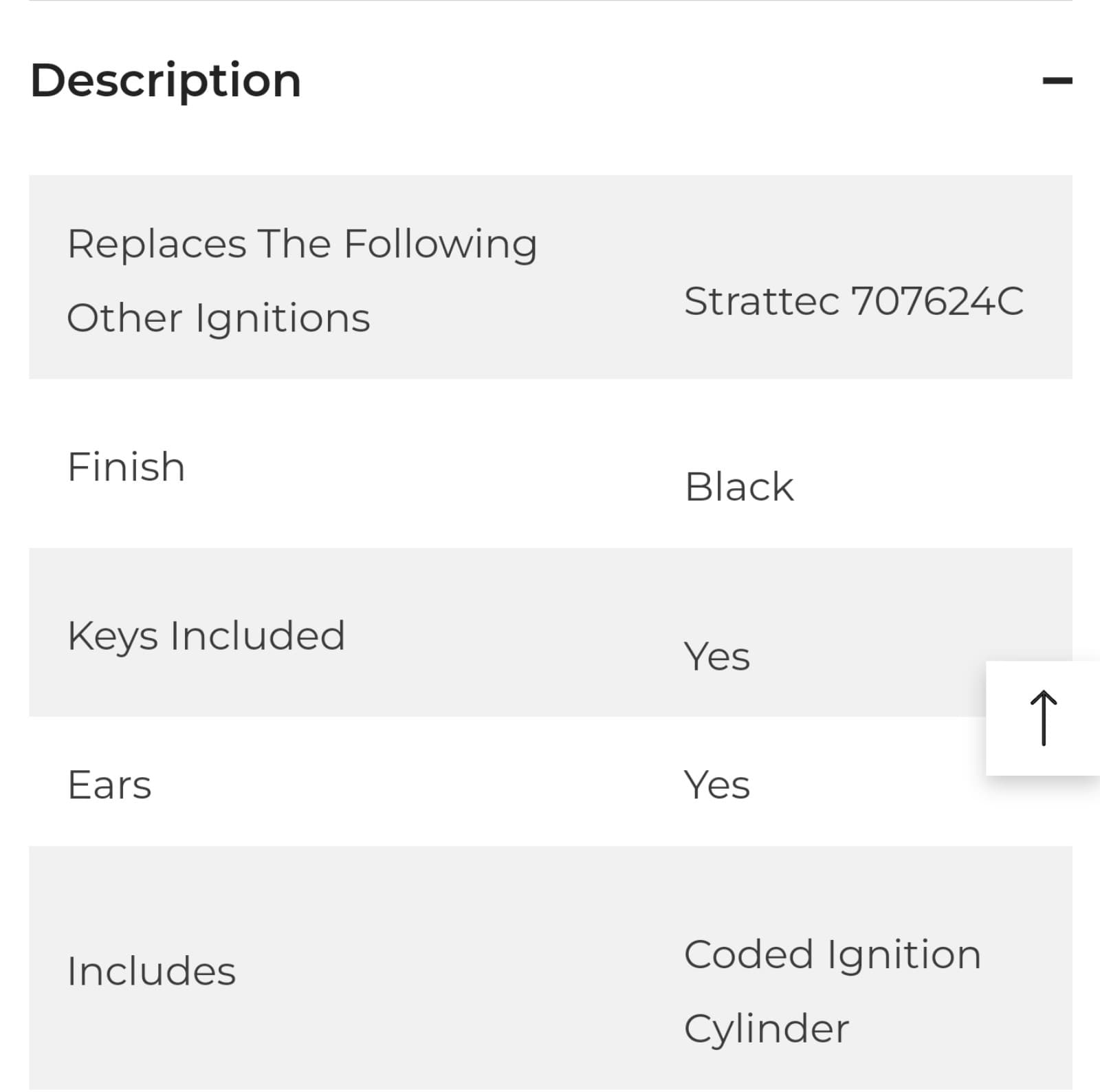
Task: Collapse the Description section via minus icon
Action: pyautogui.click(x=1057, y=81)
